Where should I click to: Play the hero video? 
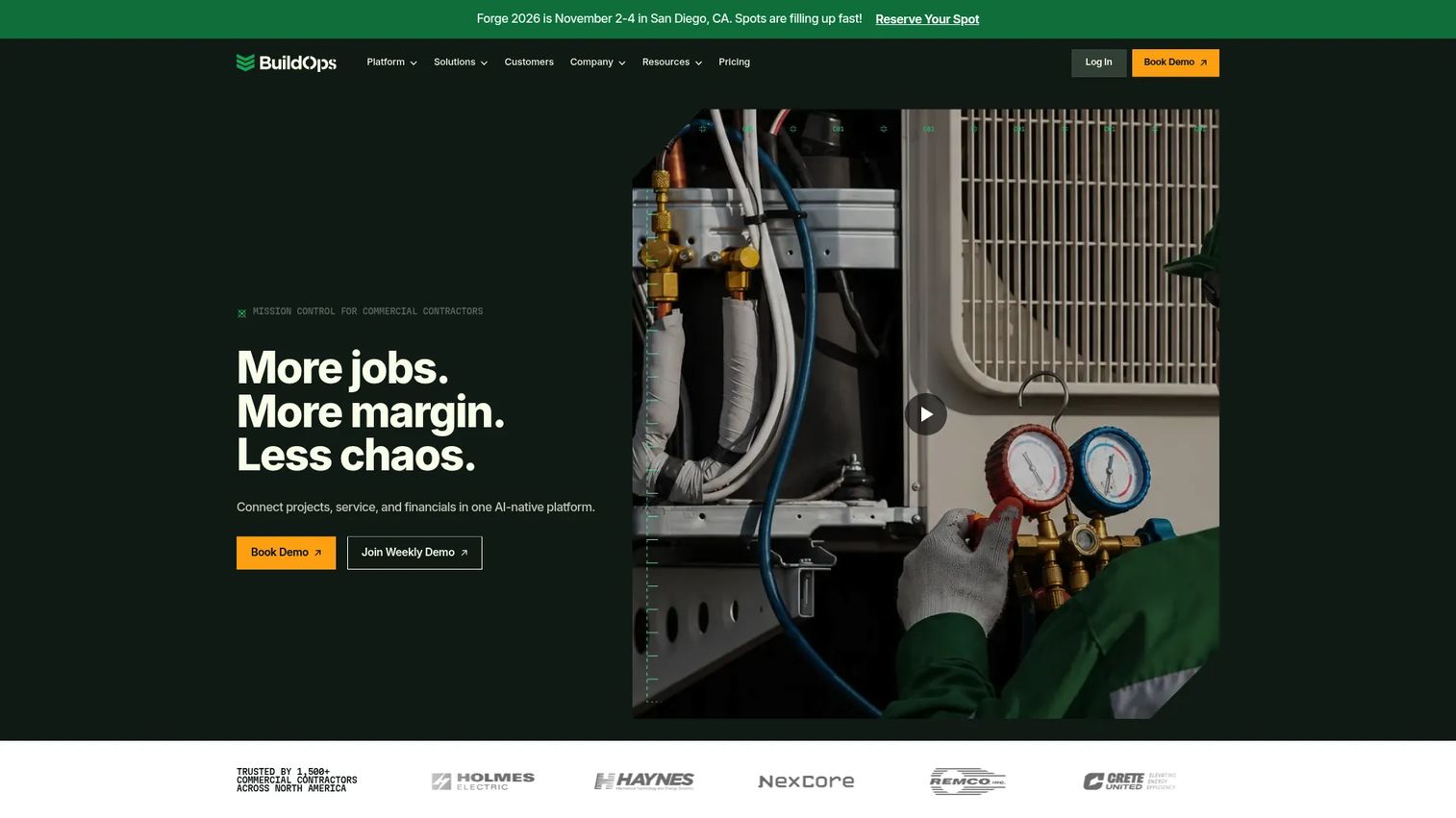tap(925, 414)
